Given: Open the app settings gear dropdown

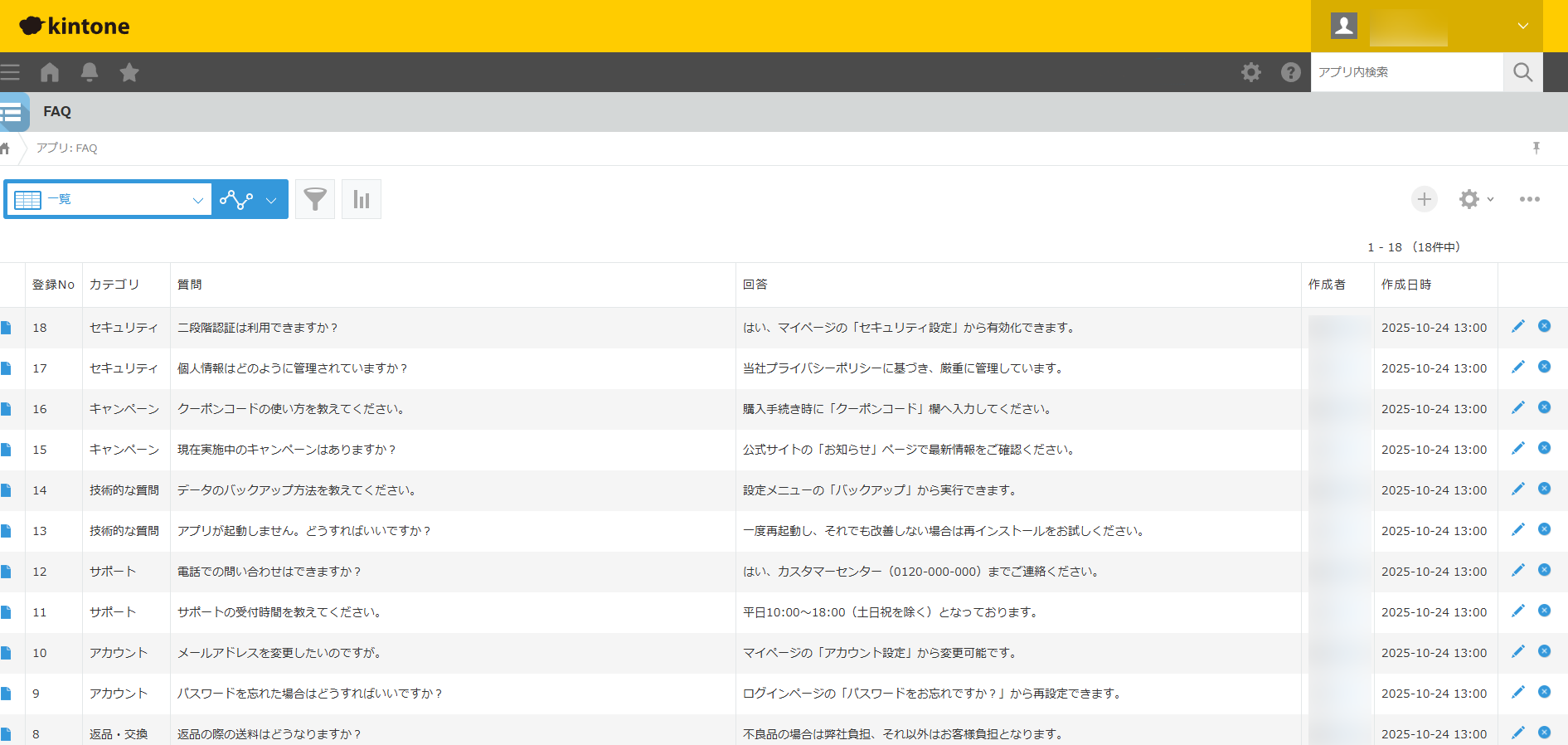Looking at the screenshot, I should click(x=1476, y=199).
